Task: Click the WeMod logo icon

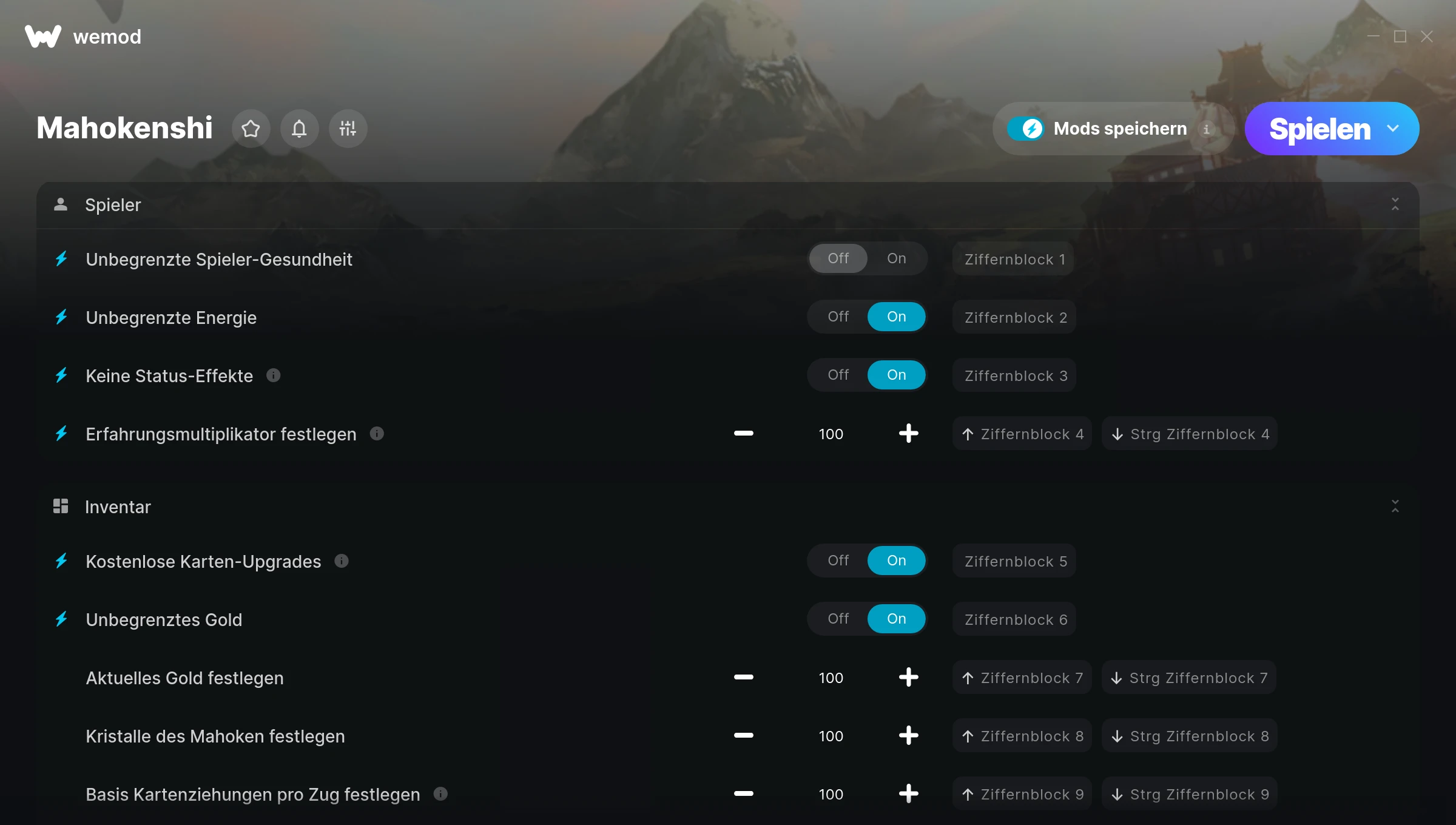Action: tap(43, 36)
